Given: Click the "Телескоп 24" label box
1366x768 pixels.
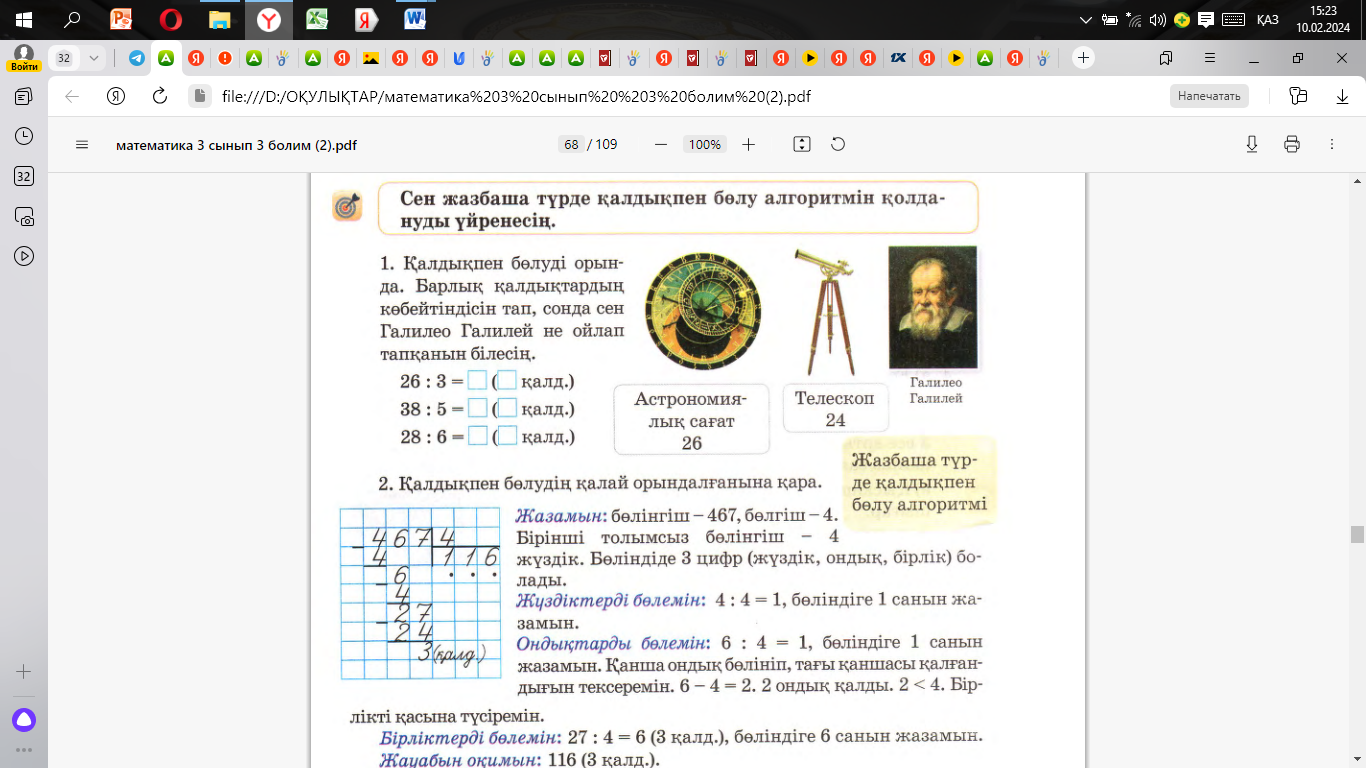Looking at the screenshot, I should [835, 409].
